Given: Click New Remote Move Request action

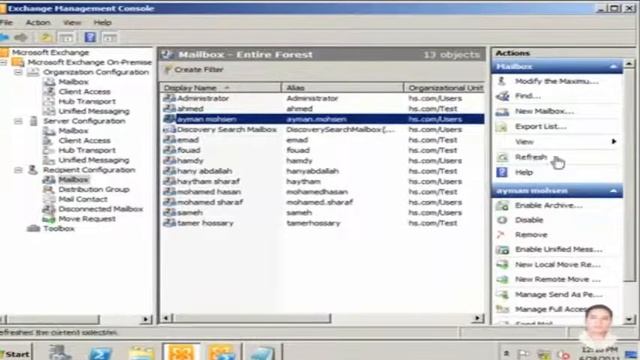Looking at the screenshot, I should [558, 279].
